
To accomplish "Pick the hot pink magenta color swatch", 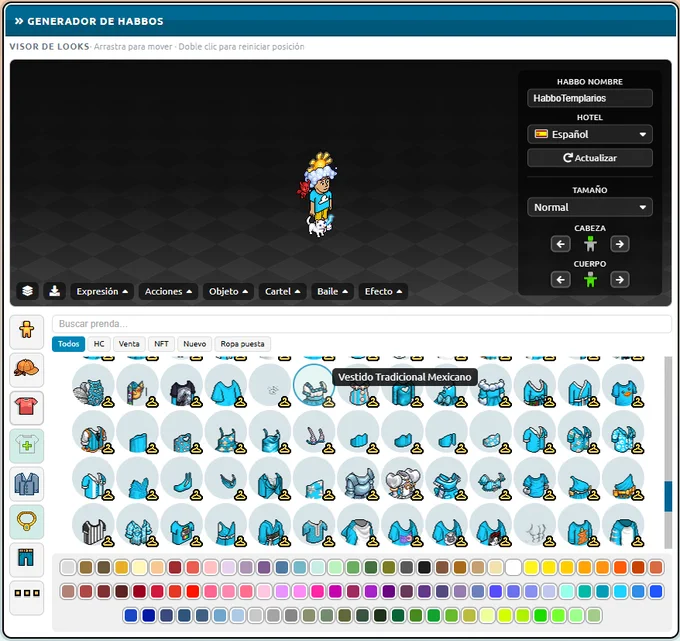I will coord(317,591).
